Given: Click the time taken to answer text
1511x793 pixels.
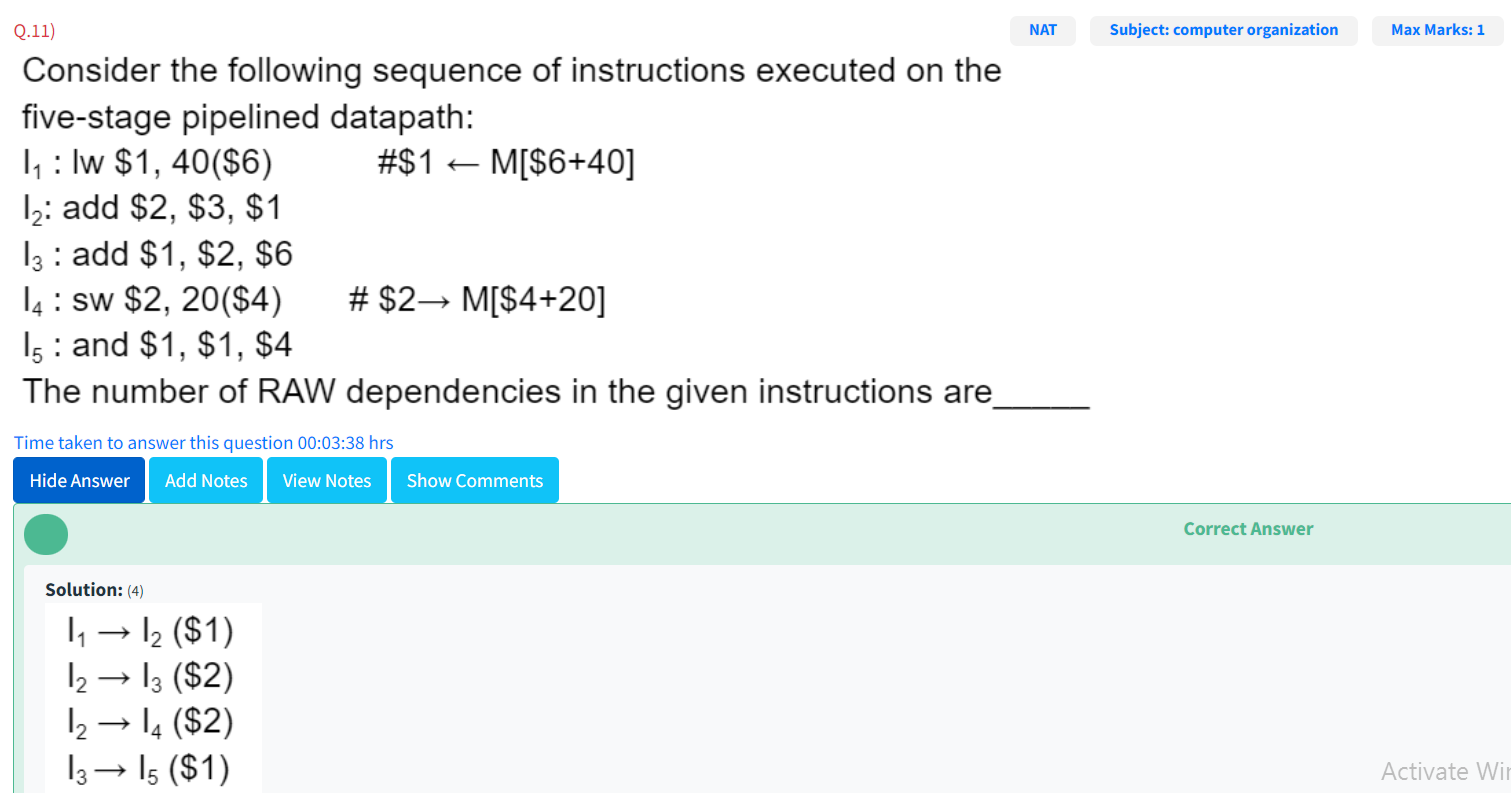Looking at the screenshot, I should click(x=204, y=442).
